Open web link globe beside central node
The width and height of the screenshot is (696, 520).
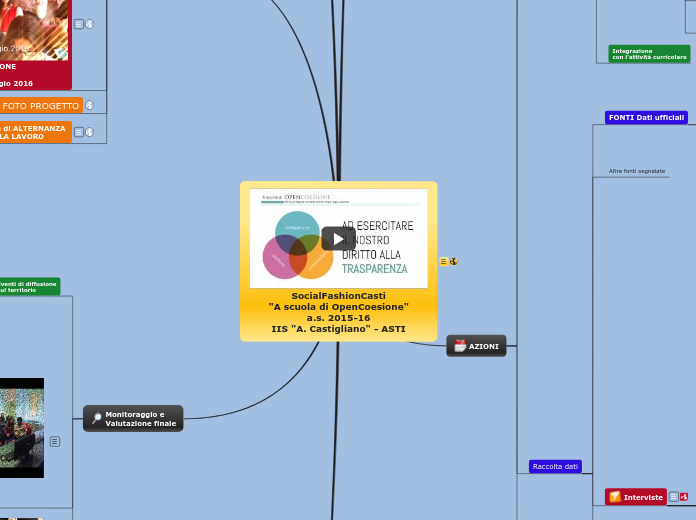[453, 262]
